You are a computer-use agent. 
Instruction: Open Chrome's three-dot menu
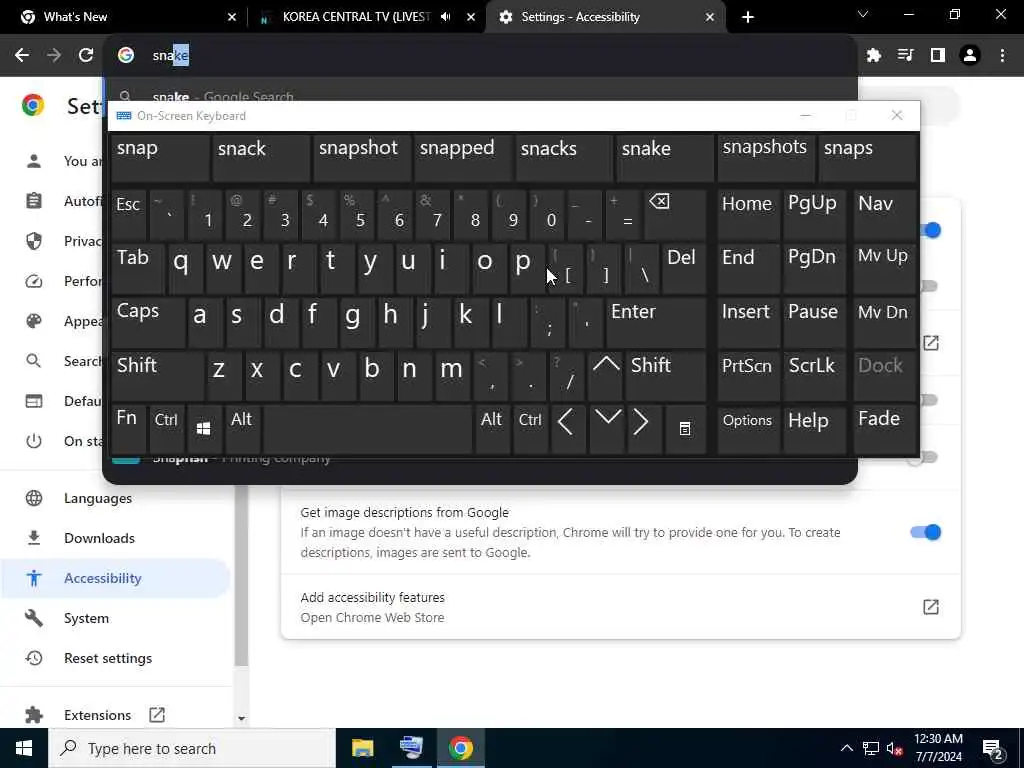1002,56
